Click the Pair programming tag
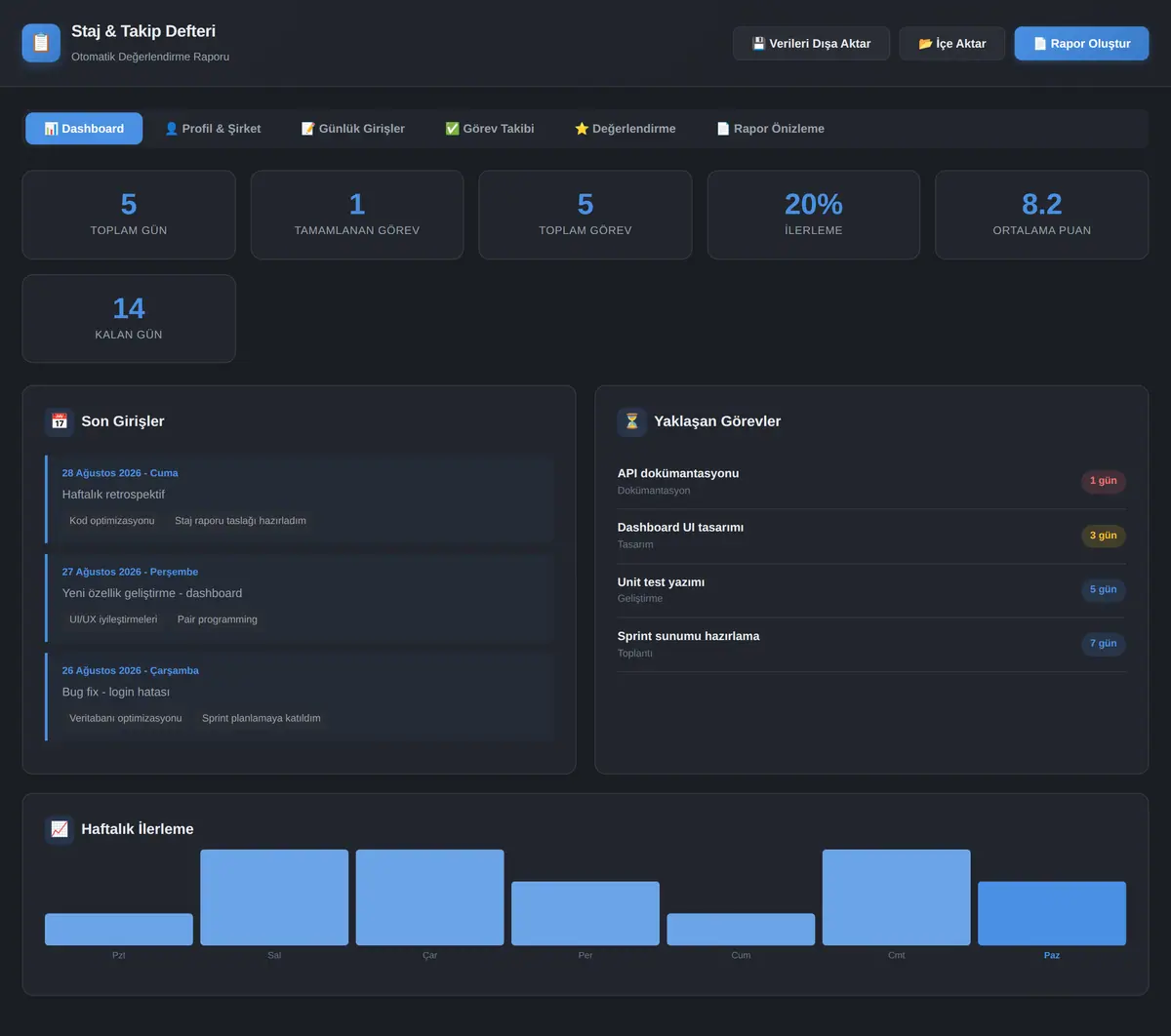 click(218, 619)
